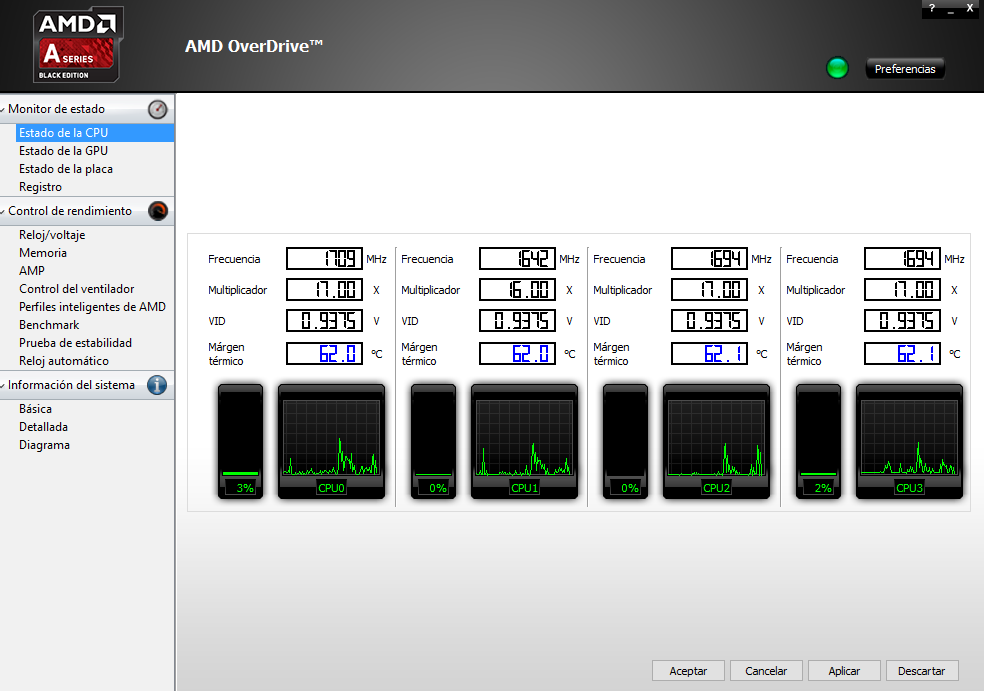984x691 pixels.
Task: Click the 1709 MHz frequency readout
Action: [324, 259]
